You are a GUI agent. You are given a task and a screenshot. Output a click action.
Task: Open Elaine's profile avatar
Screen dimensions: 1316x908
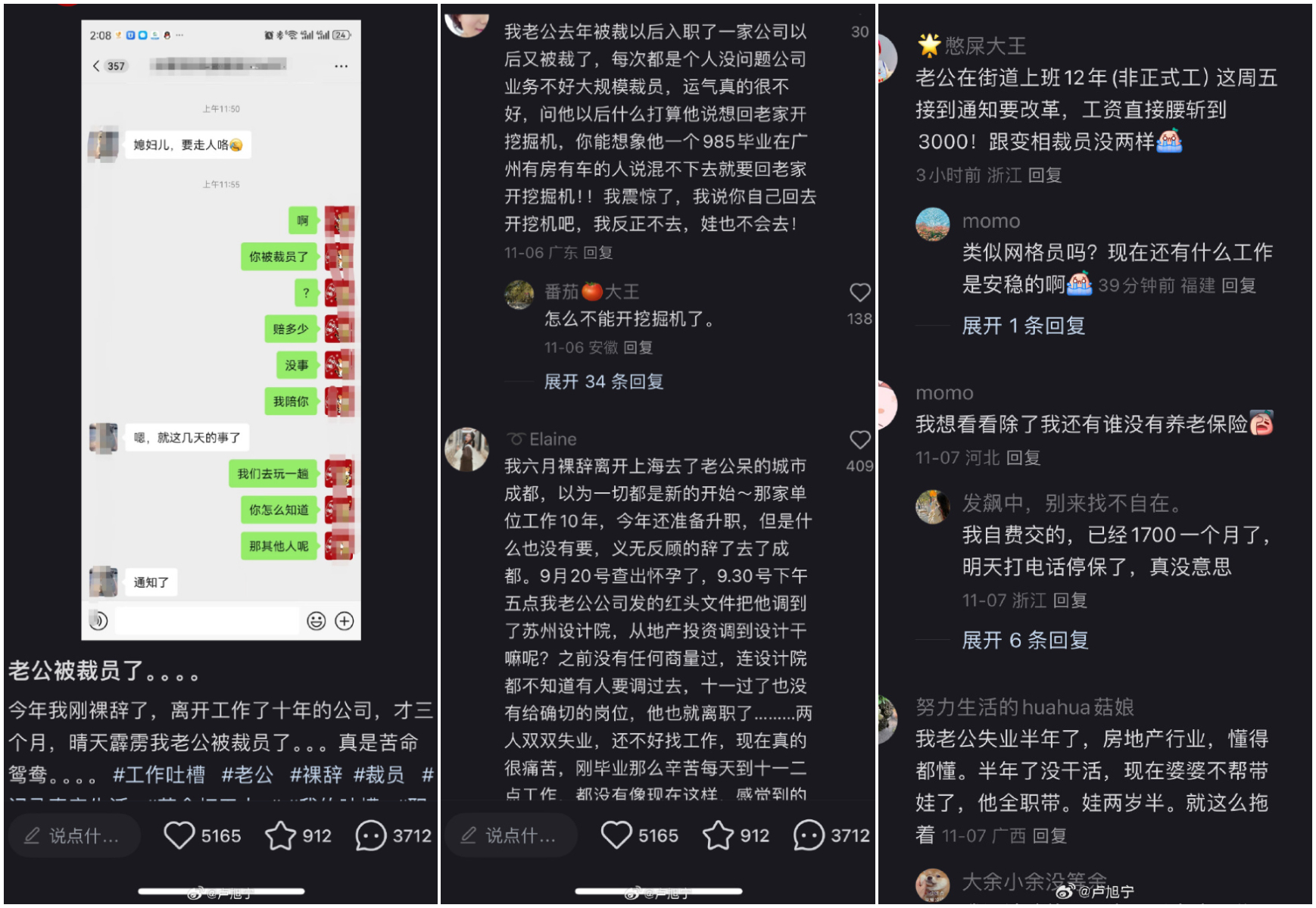tap(466, 449)
